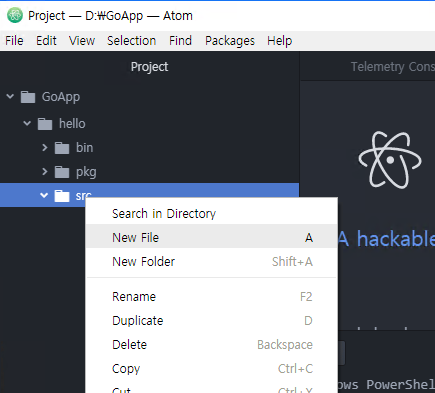
Task: Choose Rename from context menu
Action: pyautogui.click(x=212, y=297)
